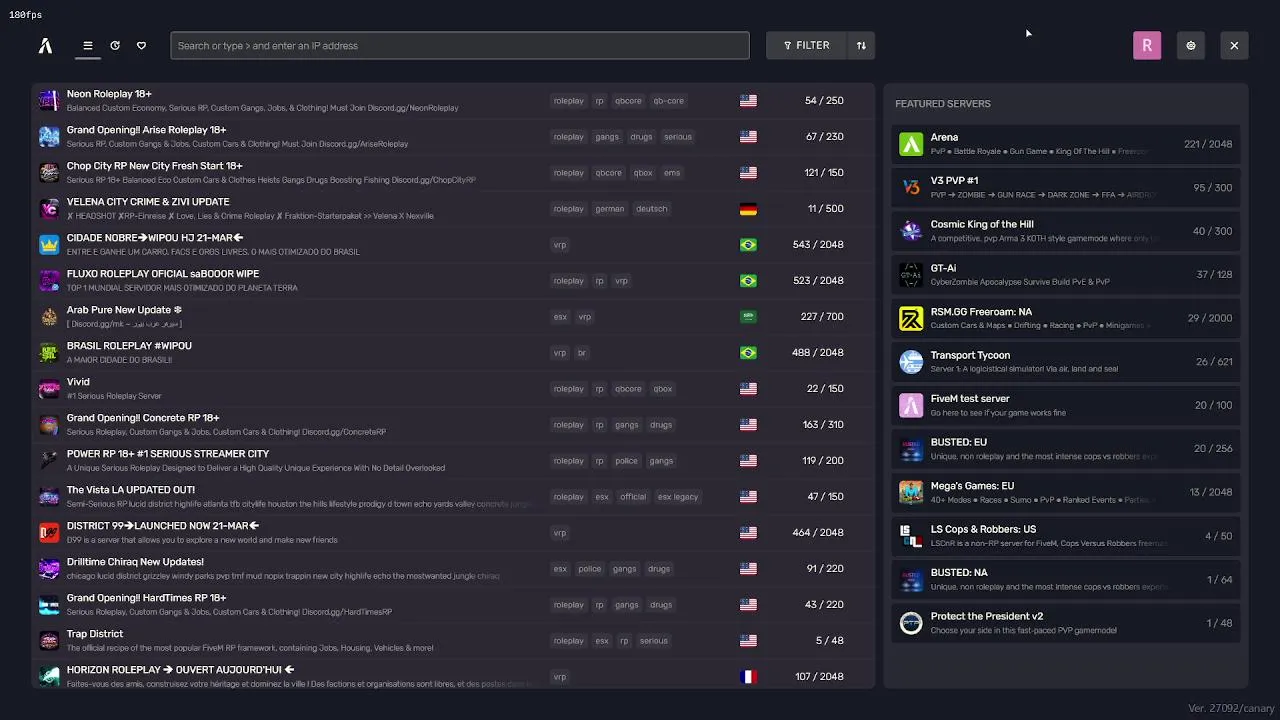
Task: Open the sort order button
Action: (861, 45)
